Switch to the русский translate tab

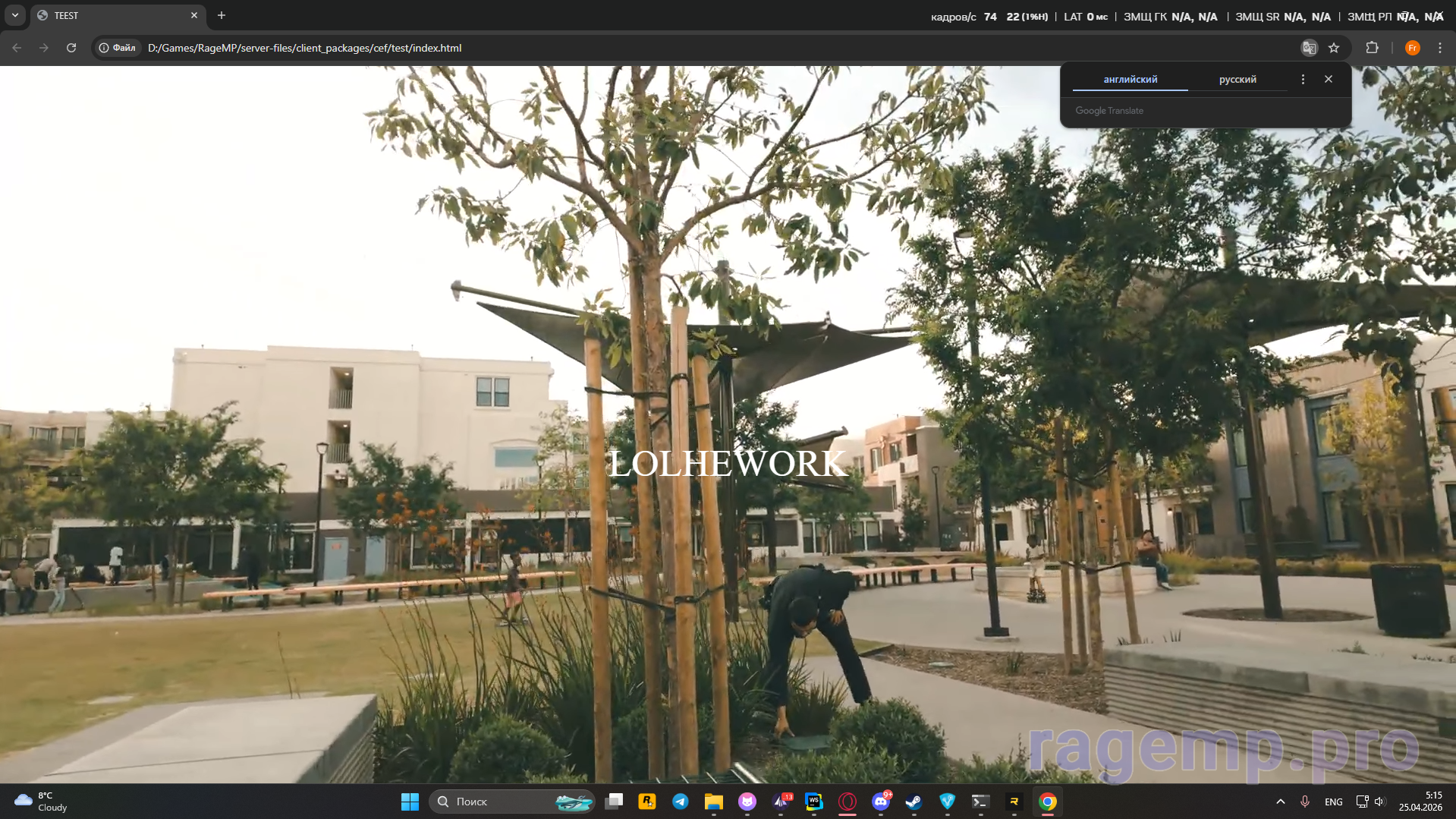pyautogui.click(x=1237, y=79)
